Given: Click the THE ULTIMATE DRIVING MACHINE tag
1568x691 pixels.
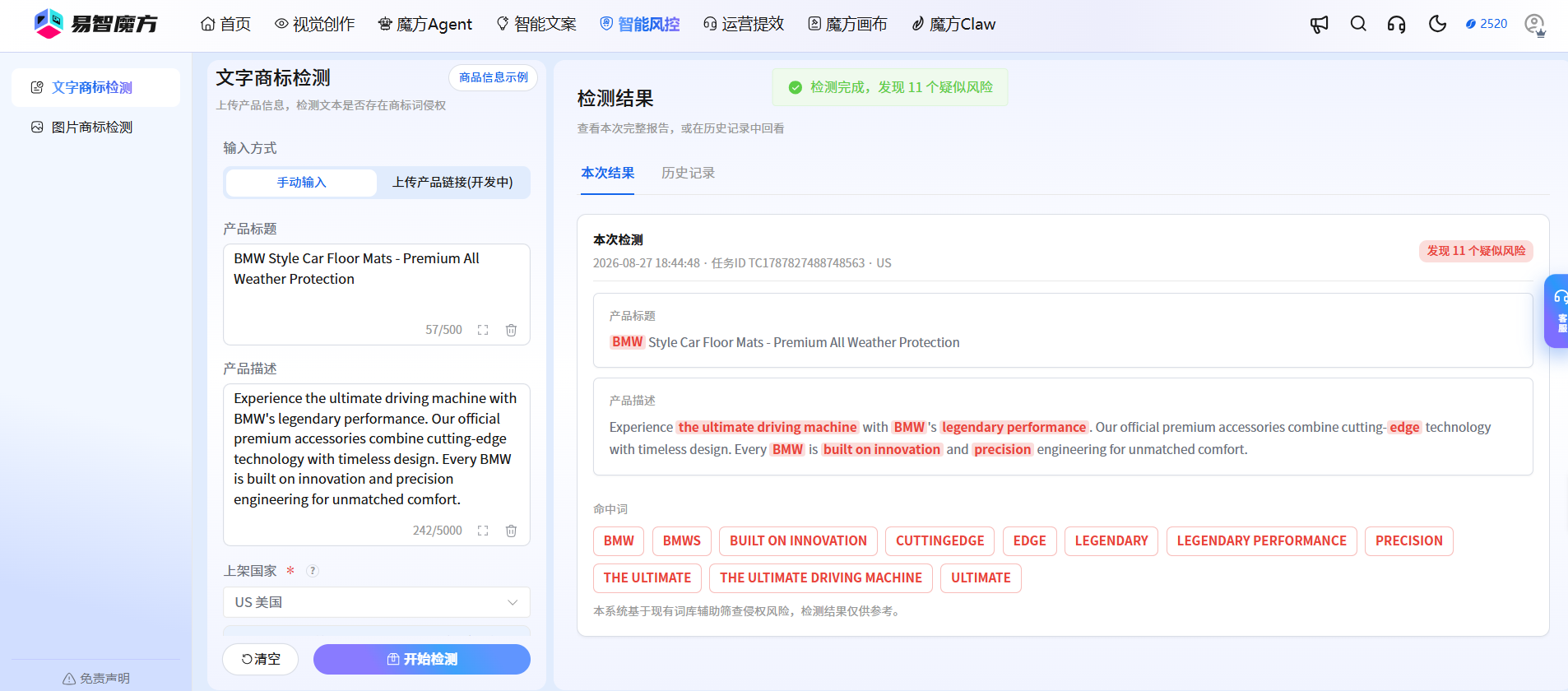Looking at the screenshot, I should coord(821,578).
